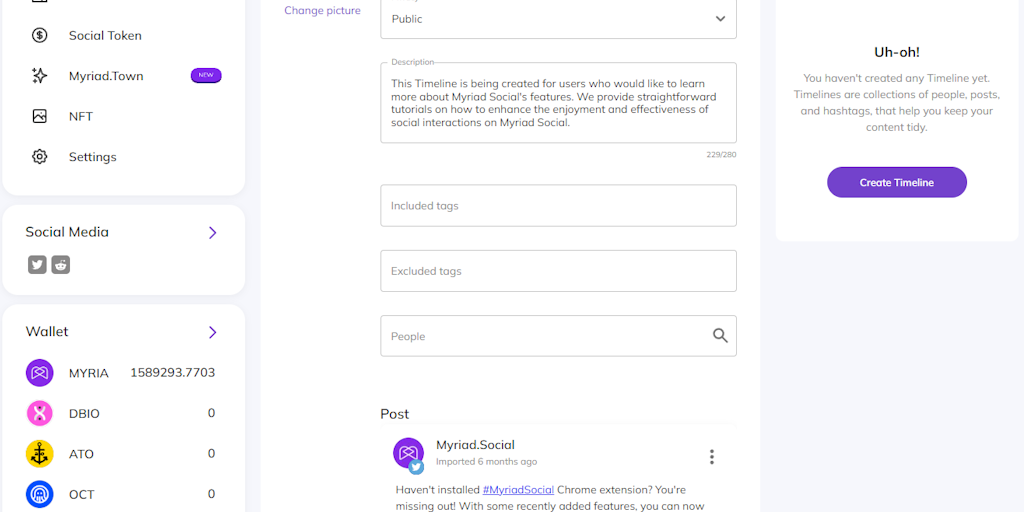Click the OCT token icon
Screen dimensions: 1024x512
click(39, 494)
